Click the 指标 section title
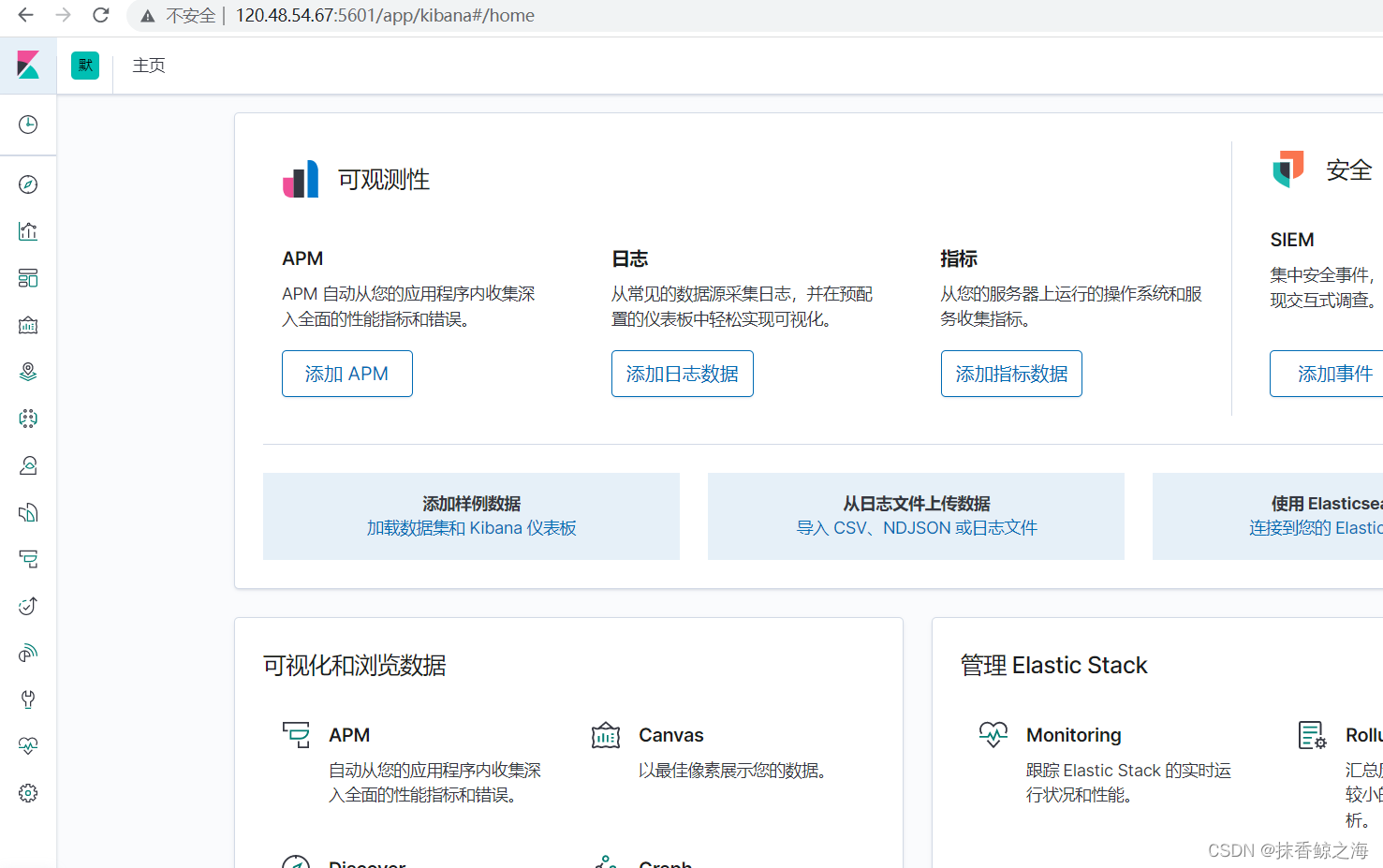This screenshot has width=1383, height=868. pos(959,258)
